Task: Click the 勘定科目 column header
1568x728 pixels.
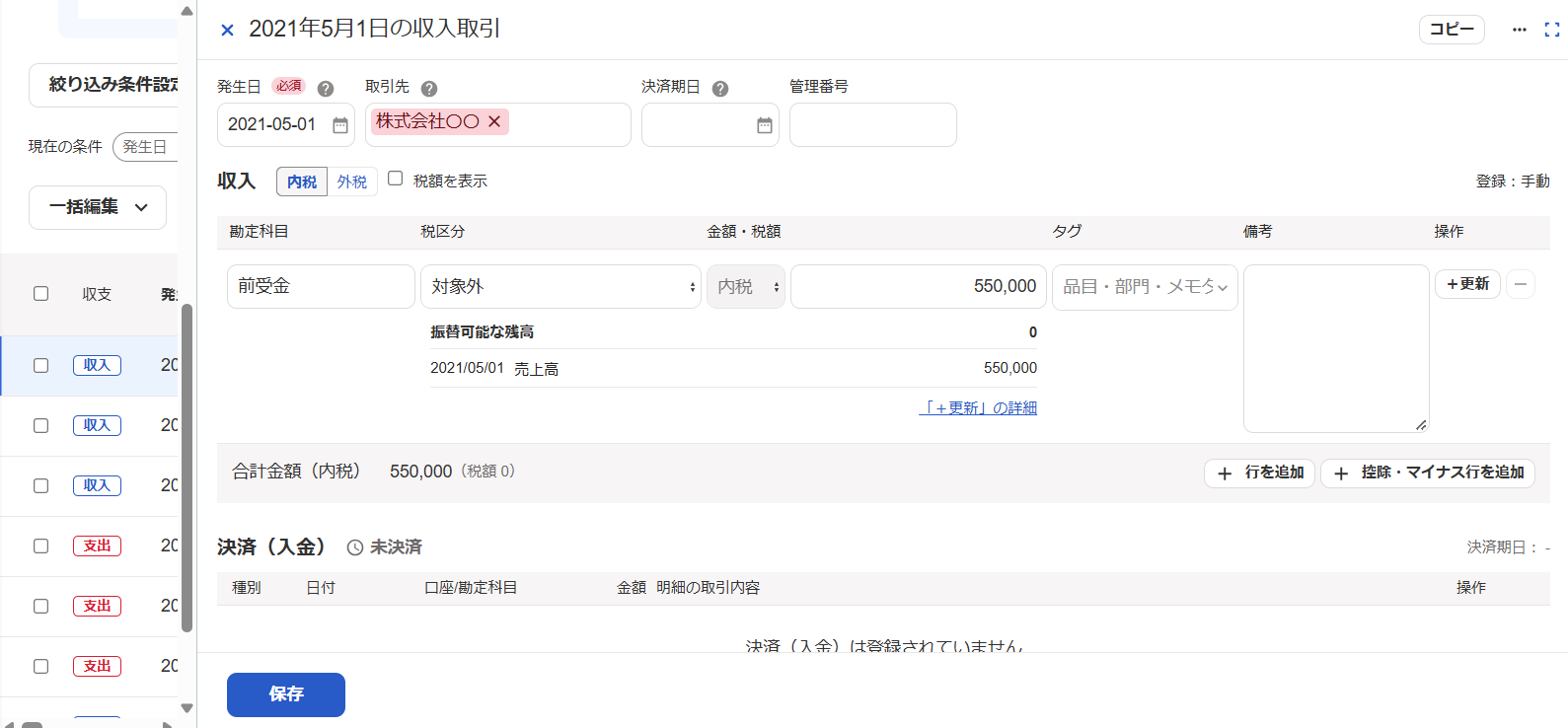Action: [259, 232]
